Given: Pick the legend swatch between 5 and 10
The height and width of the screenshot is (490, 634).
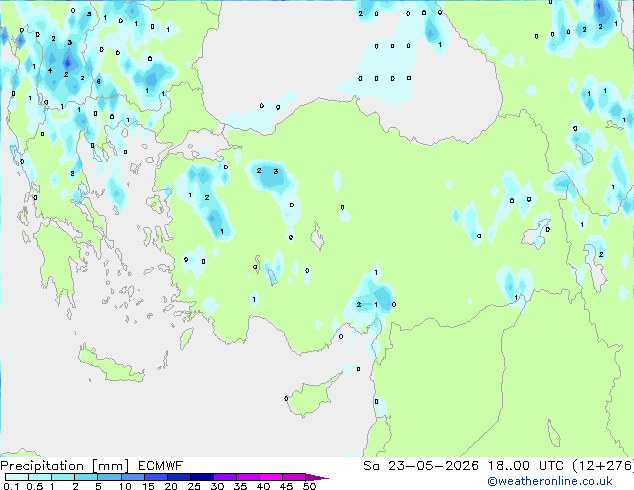Looking at the screenshot, I should [110, 477].
